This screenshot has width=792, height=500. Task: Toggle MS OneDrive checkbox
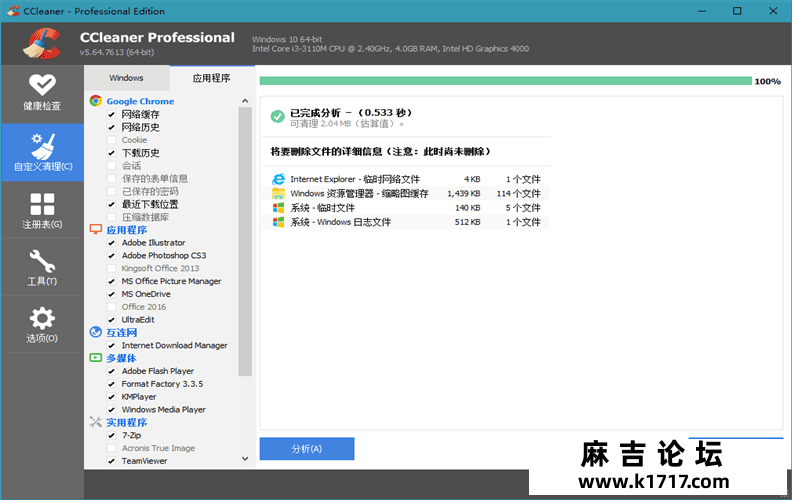(112, 294)
